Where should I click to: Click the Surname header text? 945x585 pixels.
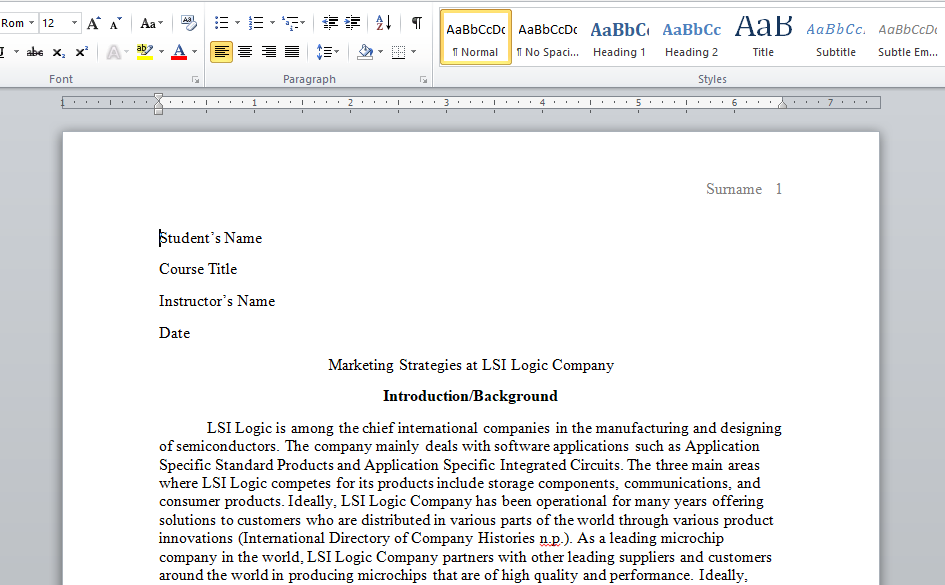pos(734,189)
